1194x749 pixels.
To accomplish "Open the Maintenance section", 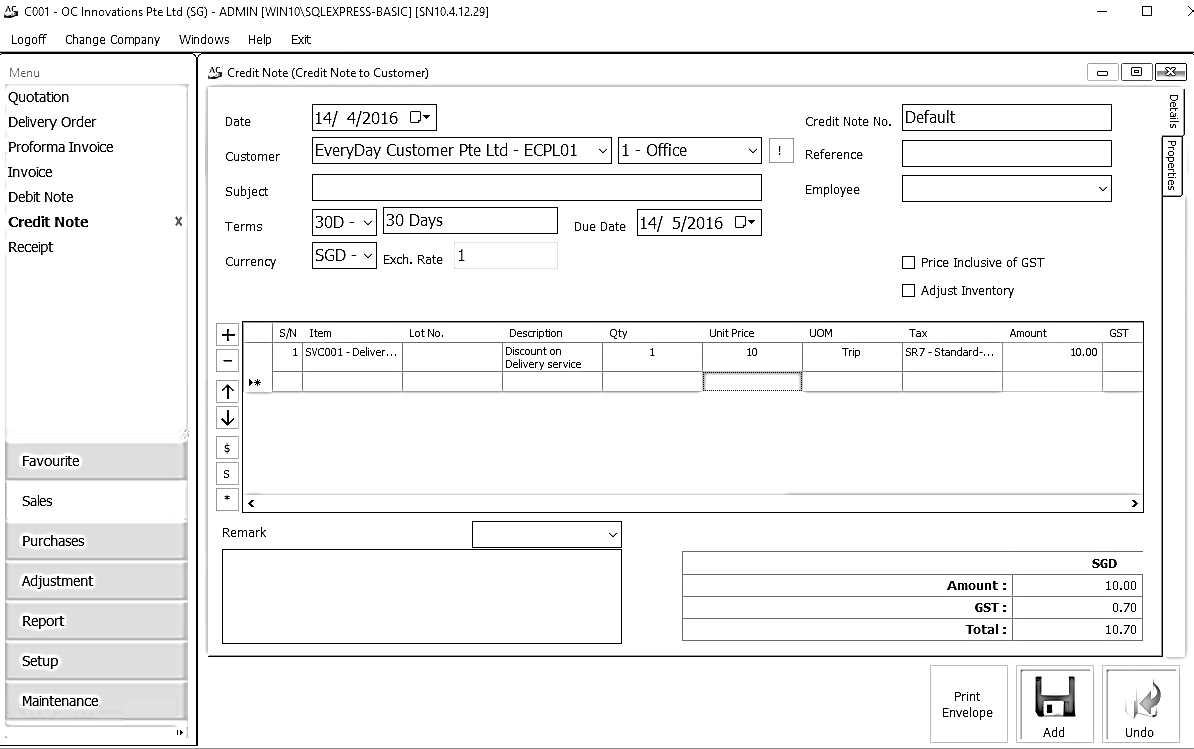I will coord(96,701).
